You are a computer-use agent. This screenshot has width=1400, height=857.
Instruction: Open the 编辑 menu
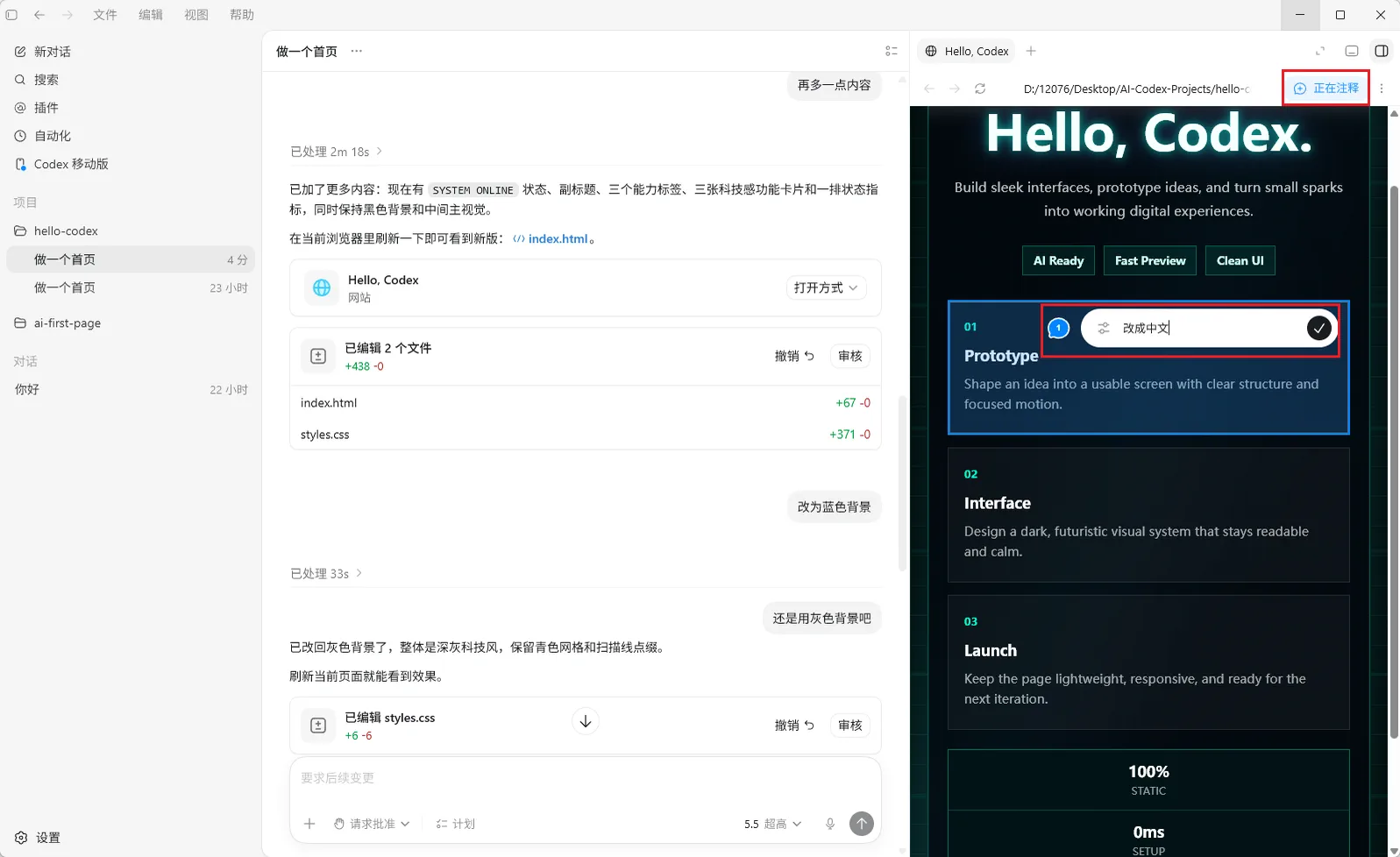pos(151,15)
